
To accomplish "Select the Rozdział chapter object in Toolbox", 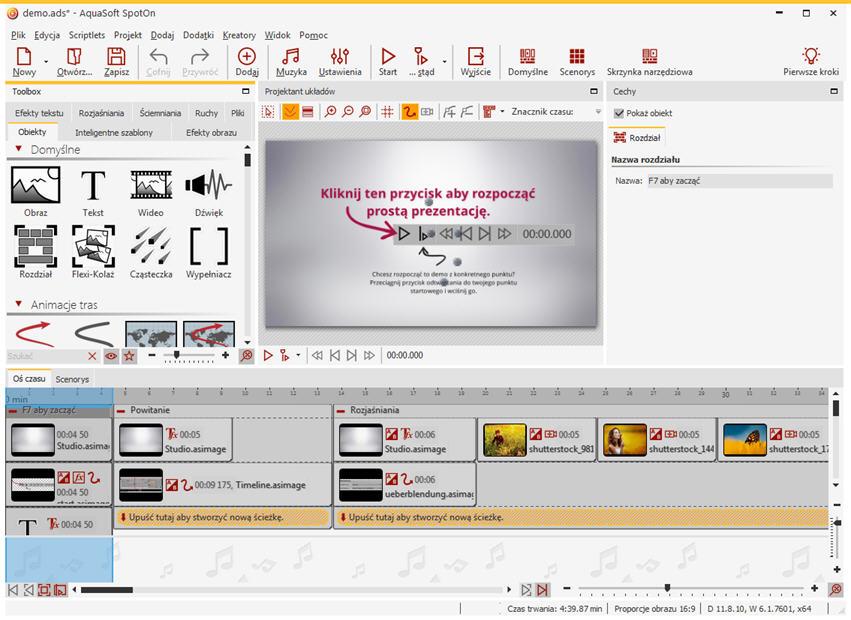I will tap(36, 252).
